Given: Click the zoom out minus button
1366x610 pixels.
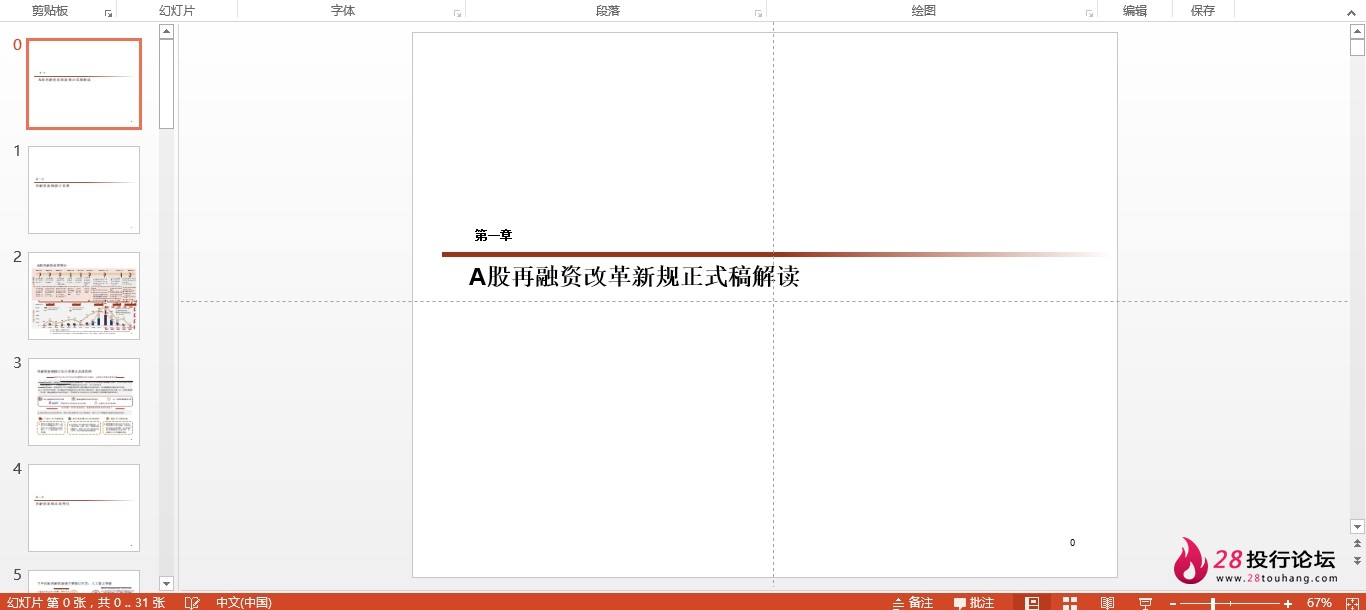Looking at the screenshot, I should pyautogui.click(x=1173, y=603).
